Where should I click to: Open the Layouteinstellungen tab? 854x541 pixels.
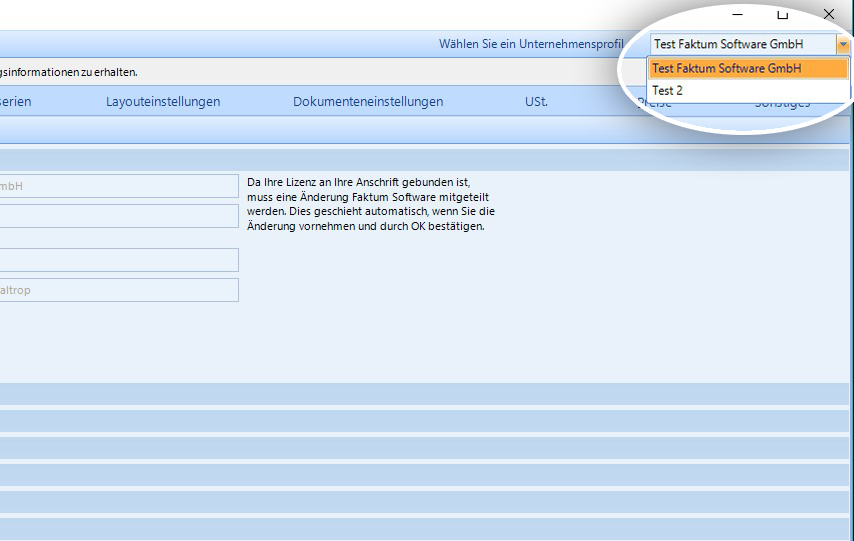coord(163,101)
